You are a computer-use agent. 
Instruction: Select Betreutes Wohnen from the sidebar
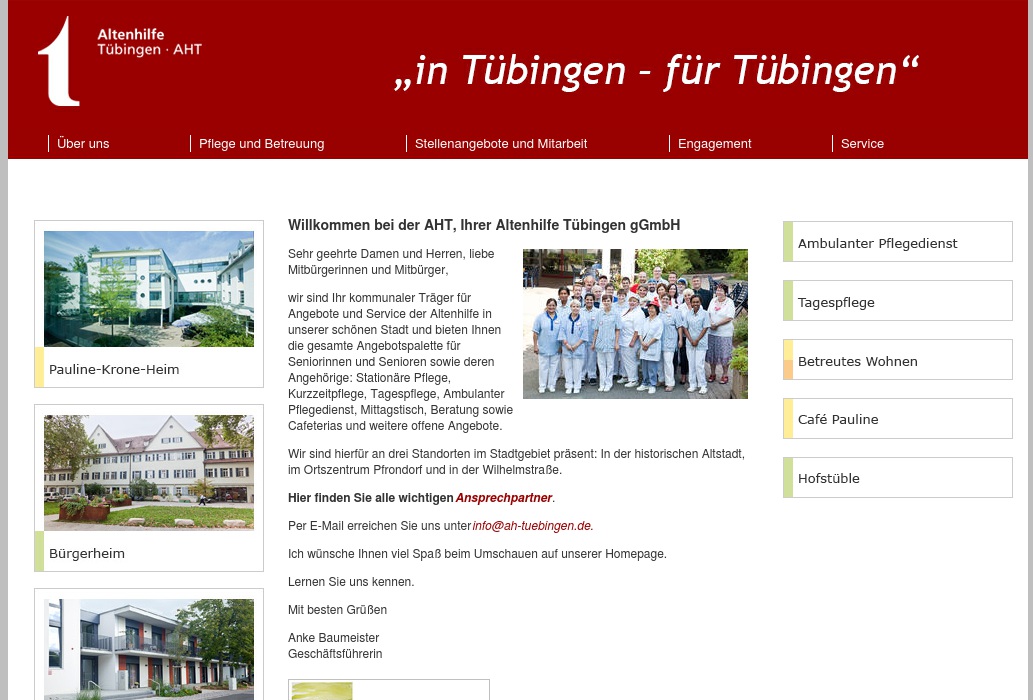[x=858, y=360]
